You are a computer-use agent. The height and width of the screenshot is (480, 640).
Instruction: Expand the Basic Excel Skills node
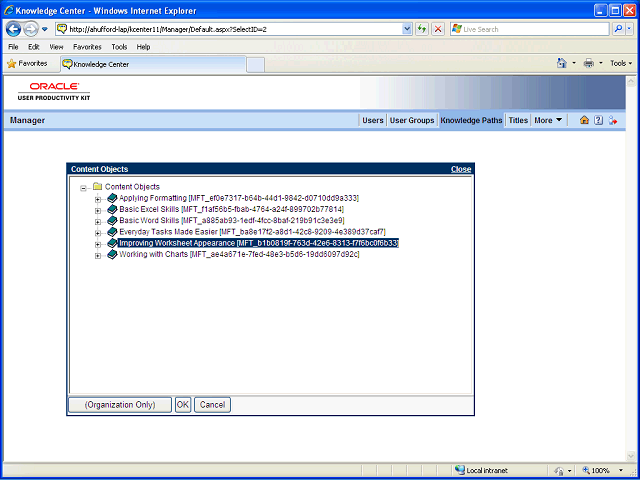(x=98, y=211)
